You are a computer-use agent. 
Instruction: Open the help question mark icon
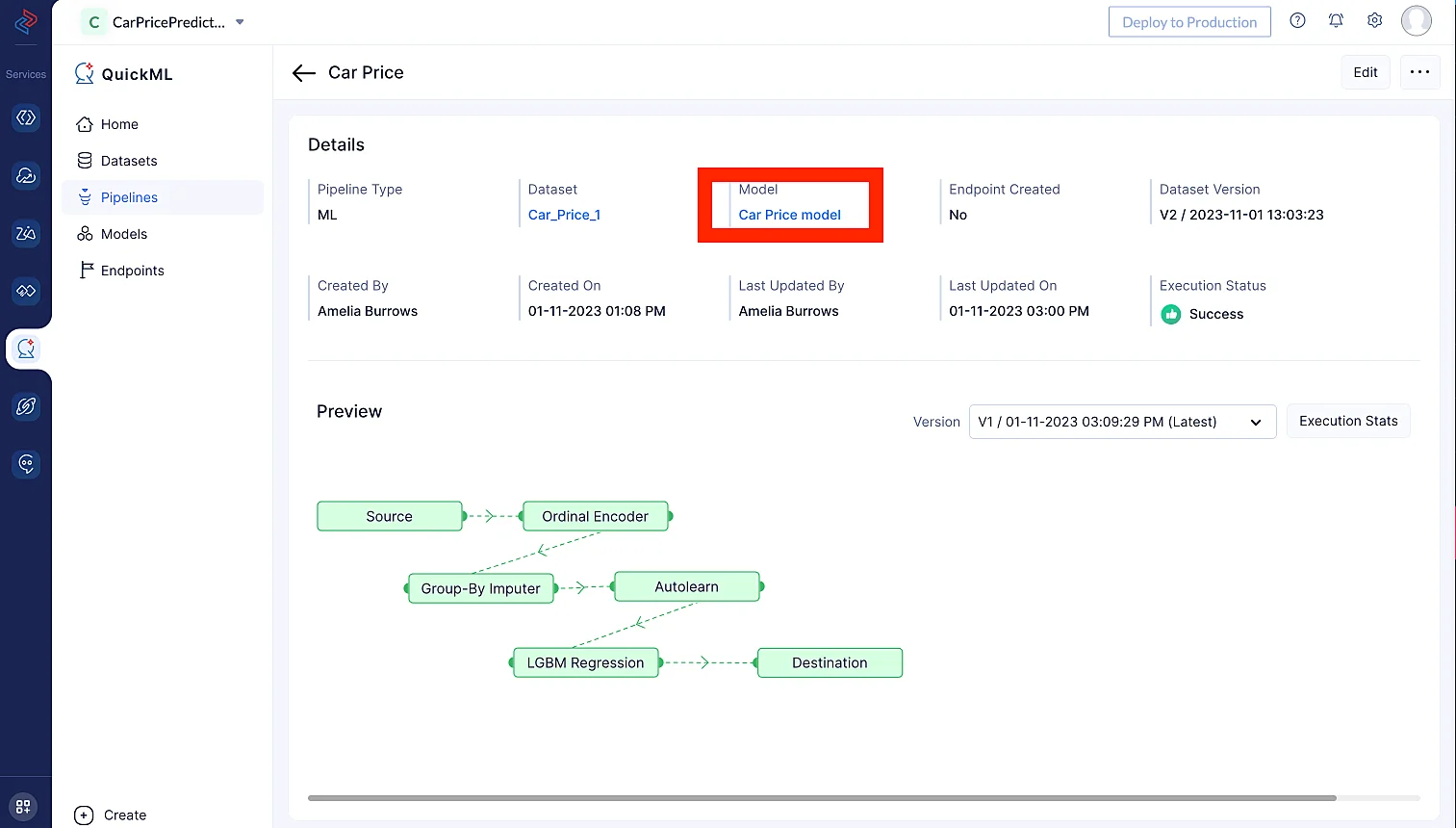1297,20
